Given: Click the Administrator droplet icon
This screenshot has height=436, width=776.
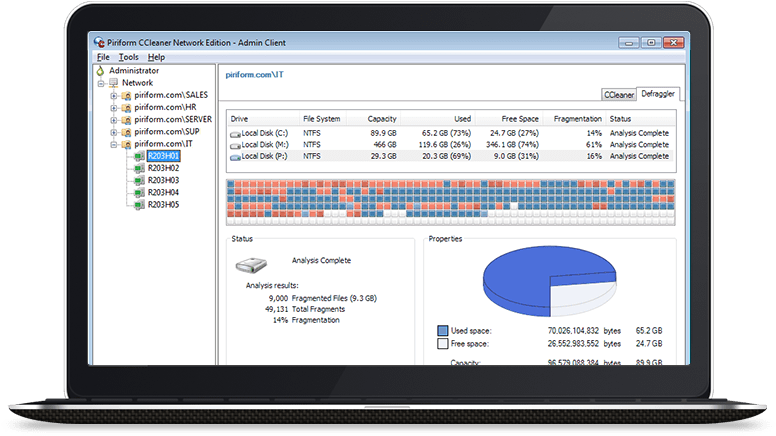Looking at the screenshot, I should point(100,71).
